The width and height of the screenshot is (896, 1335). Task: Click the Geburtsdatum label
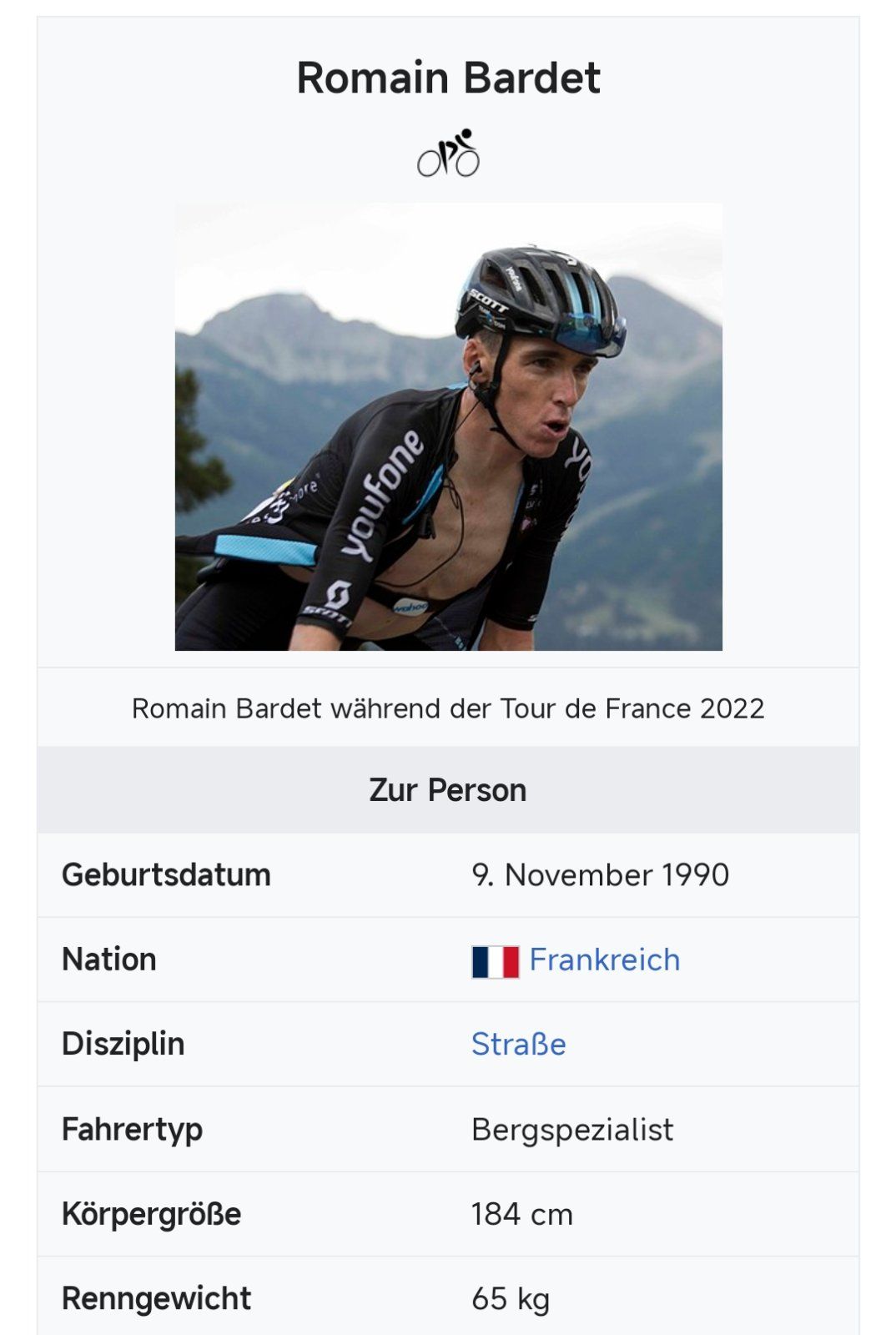166,874
